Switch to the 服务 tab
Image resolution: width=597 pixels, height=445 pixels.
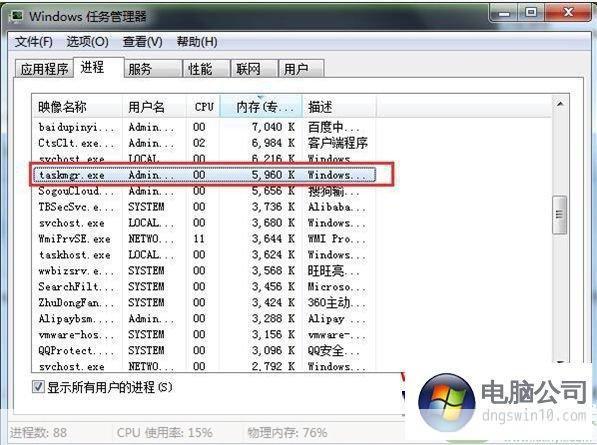(x=153, y=69)
